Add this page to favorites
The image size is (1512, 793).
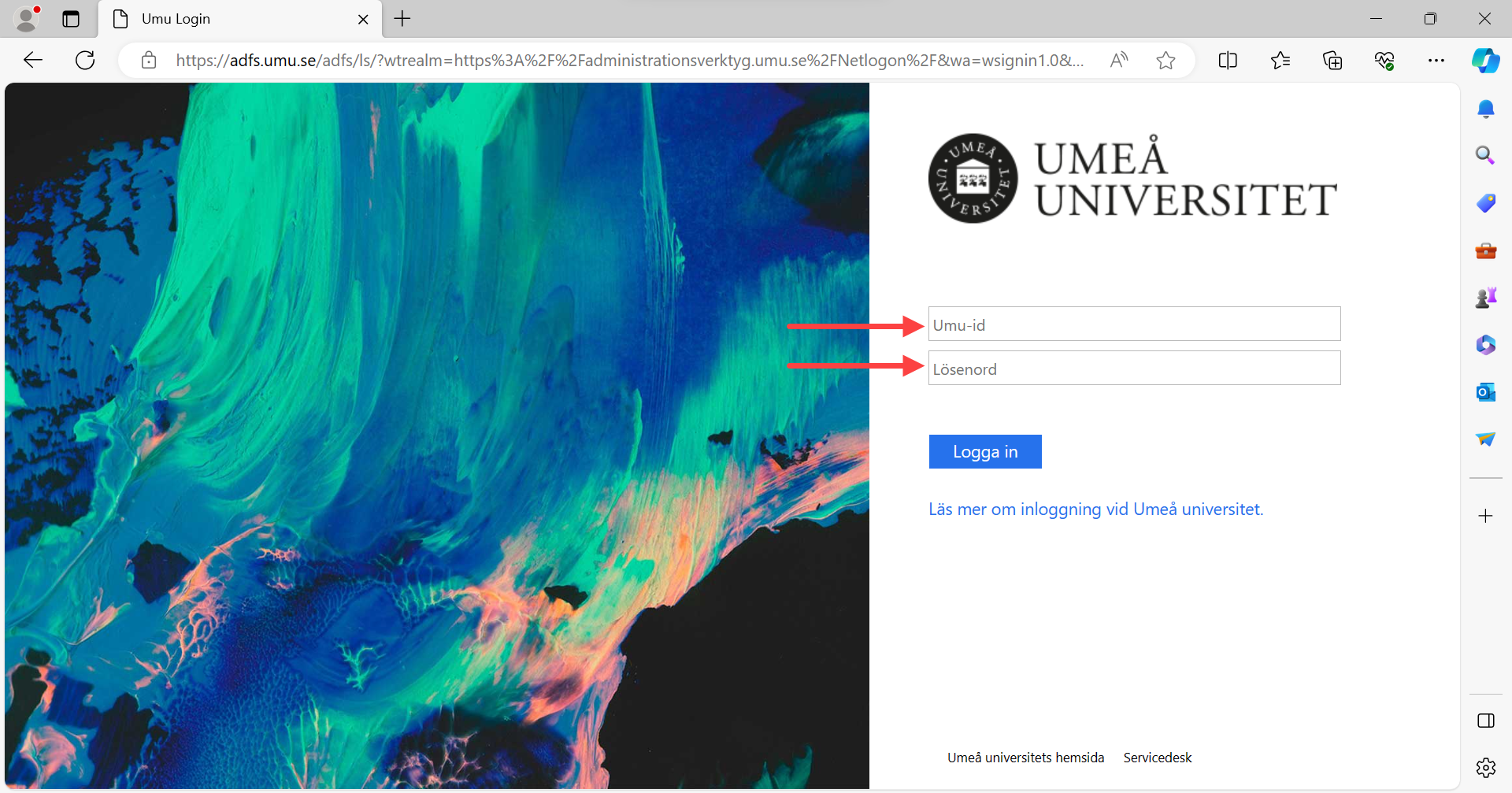click(x=1166, y=60)
